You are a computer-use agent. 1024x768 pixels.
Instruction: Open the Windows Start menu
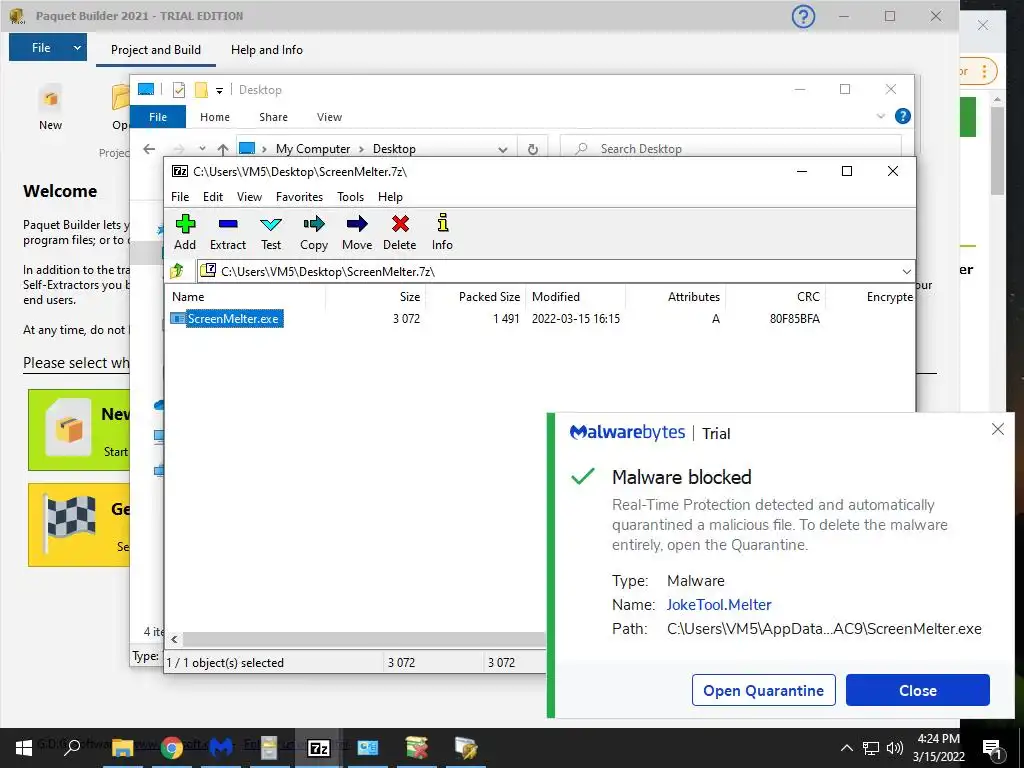point(24,747)
